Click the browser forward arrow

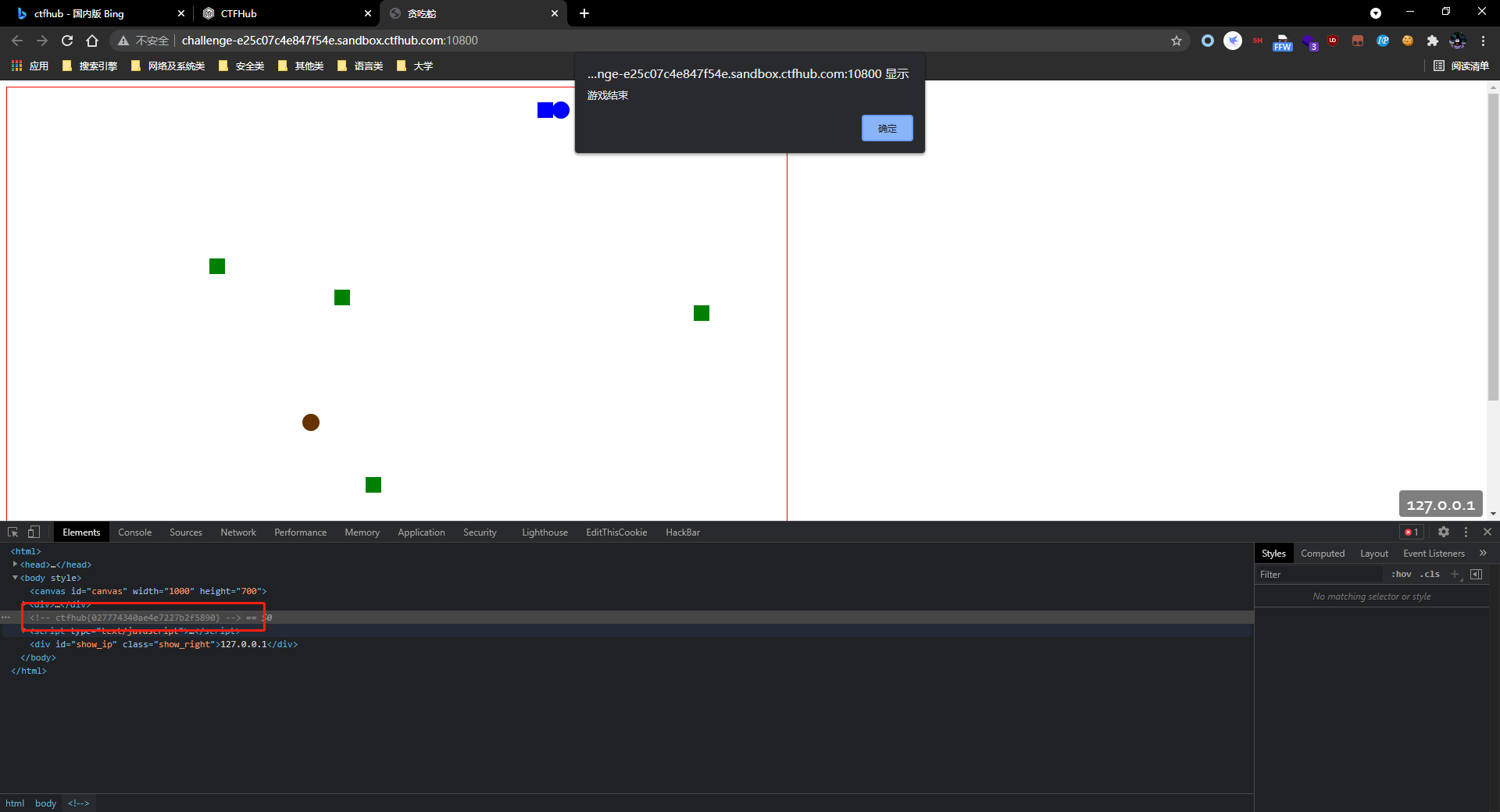(42, 41)
